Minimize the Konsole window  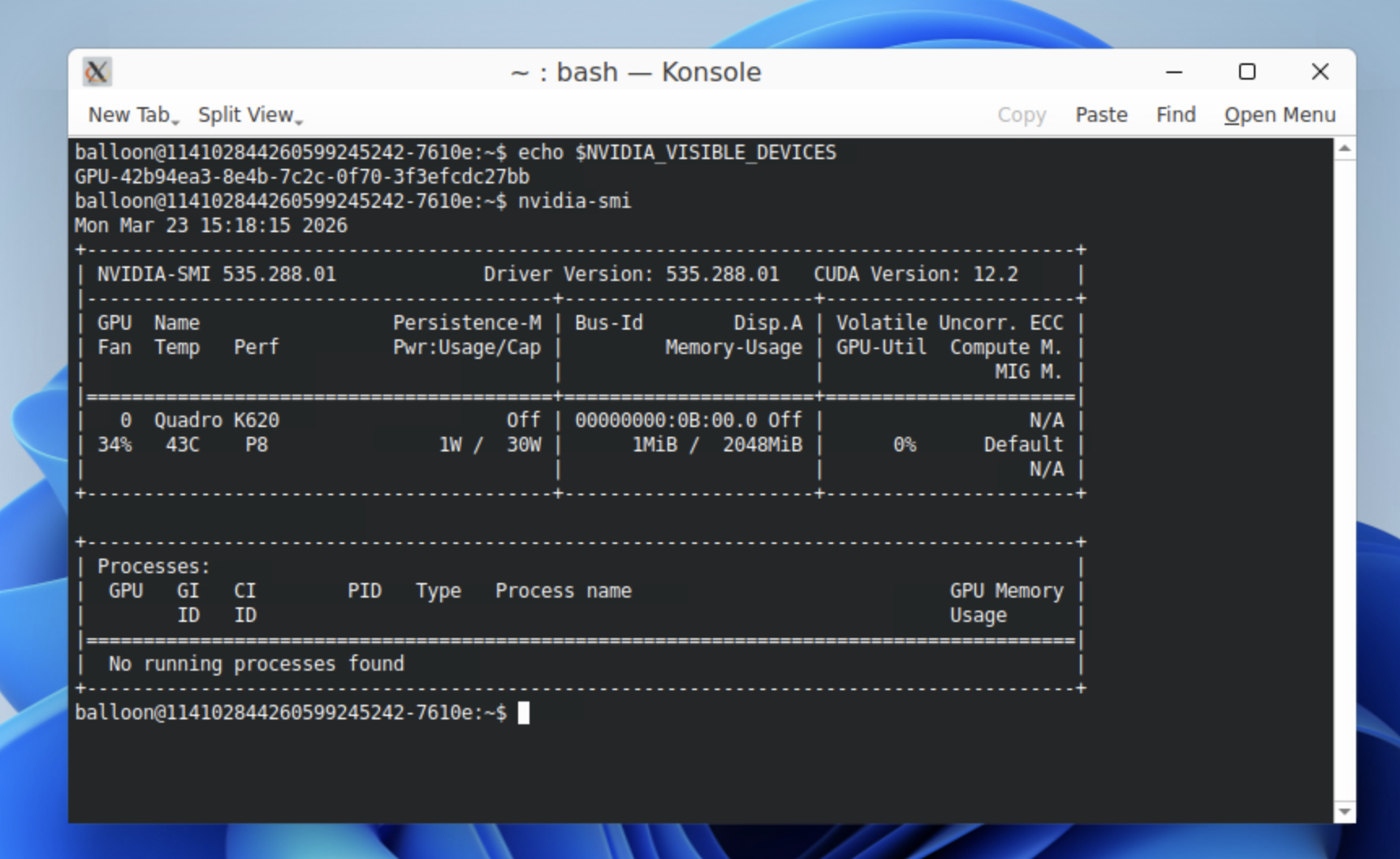(x=1174, y=72)
